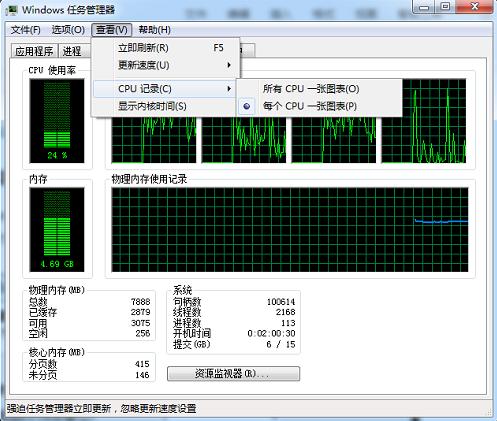Click the 线程数 value 2168
The width and height of the screenshot is (497, 421).
point(286,312)
